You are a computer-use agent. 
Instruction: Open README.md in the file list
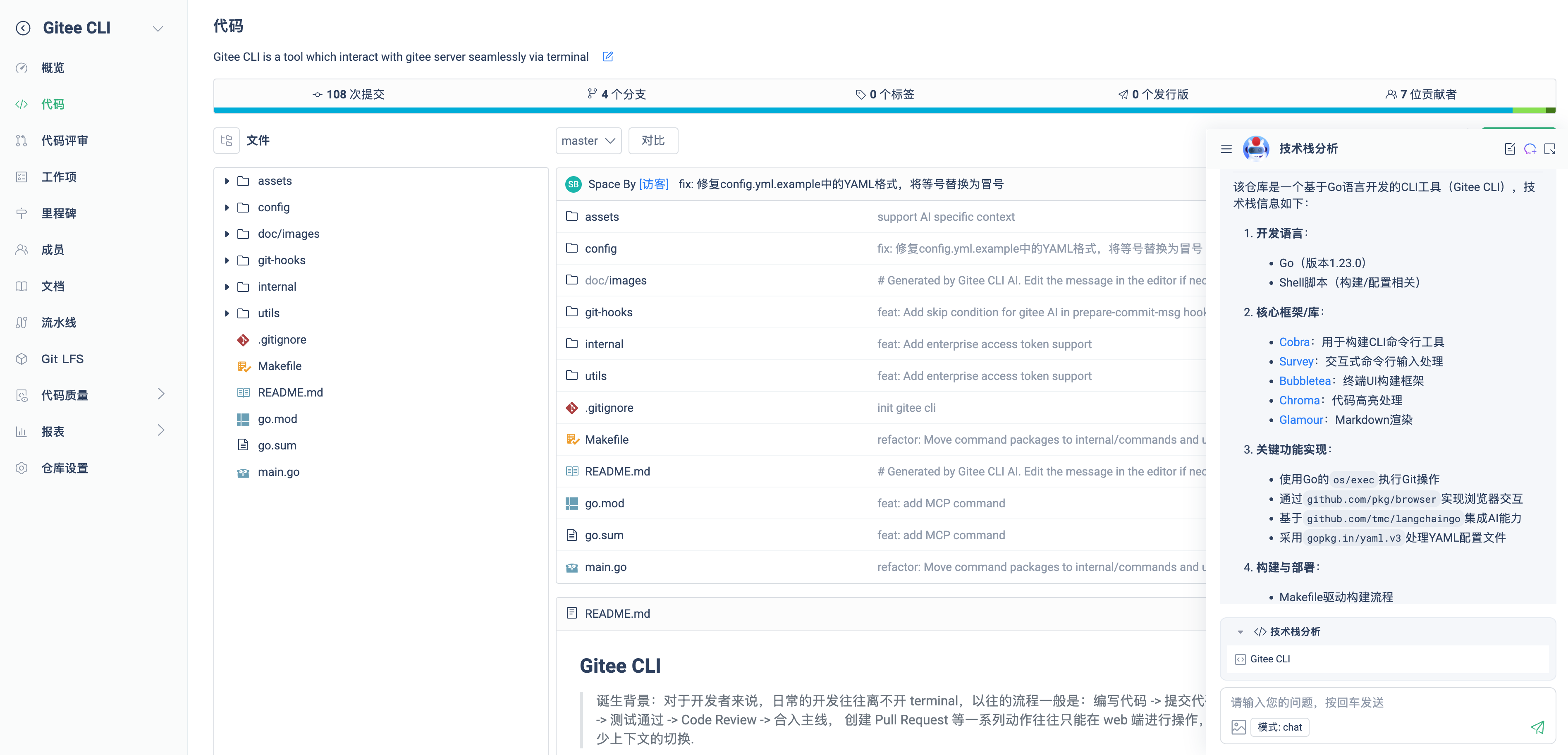(617, 471)
